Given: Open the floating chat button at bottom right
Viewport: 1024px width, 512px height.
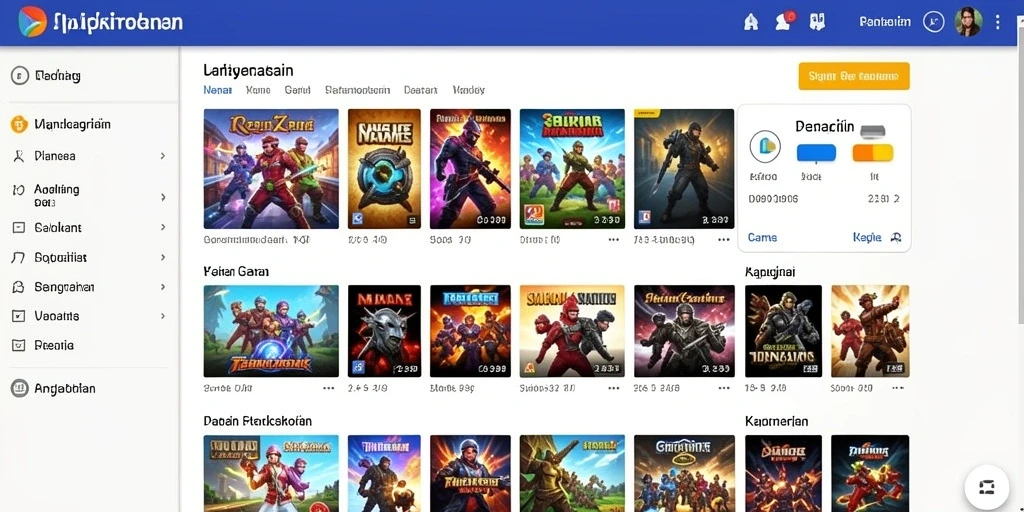Looking at the screenshot, I should coord(986,487).
